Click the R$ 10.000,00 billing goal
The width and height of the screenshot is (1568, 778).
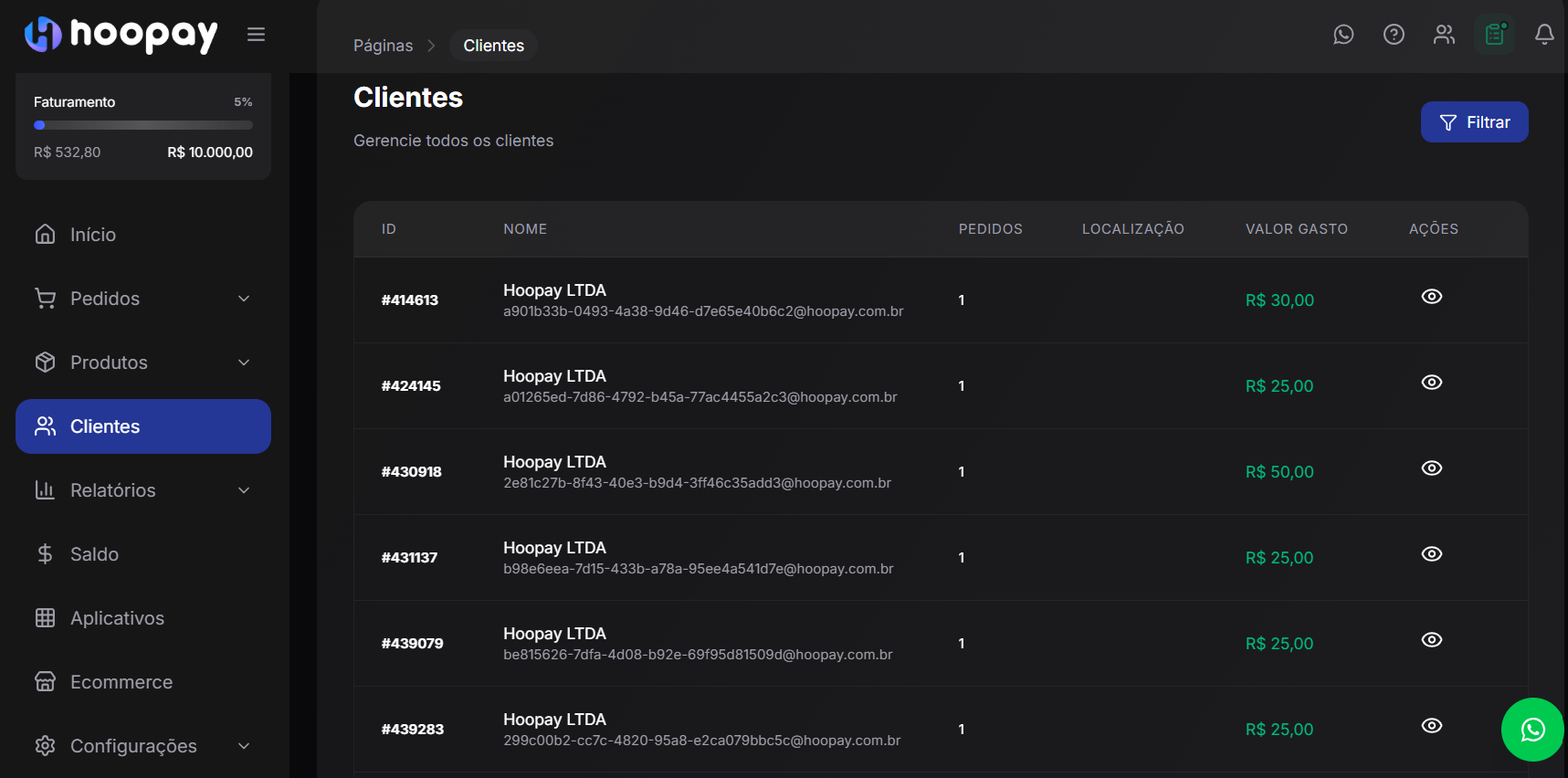210,152
